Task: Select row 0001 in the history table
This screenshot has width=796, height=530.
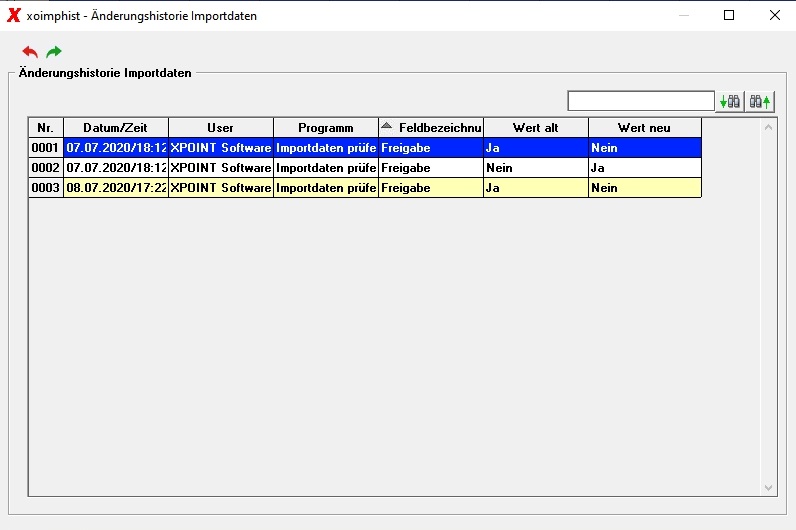Action: point(365,148)
